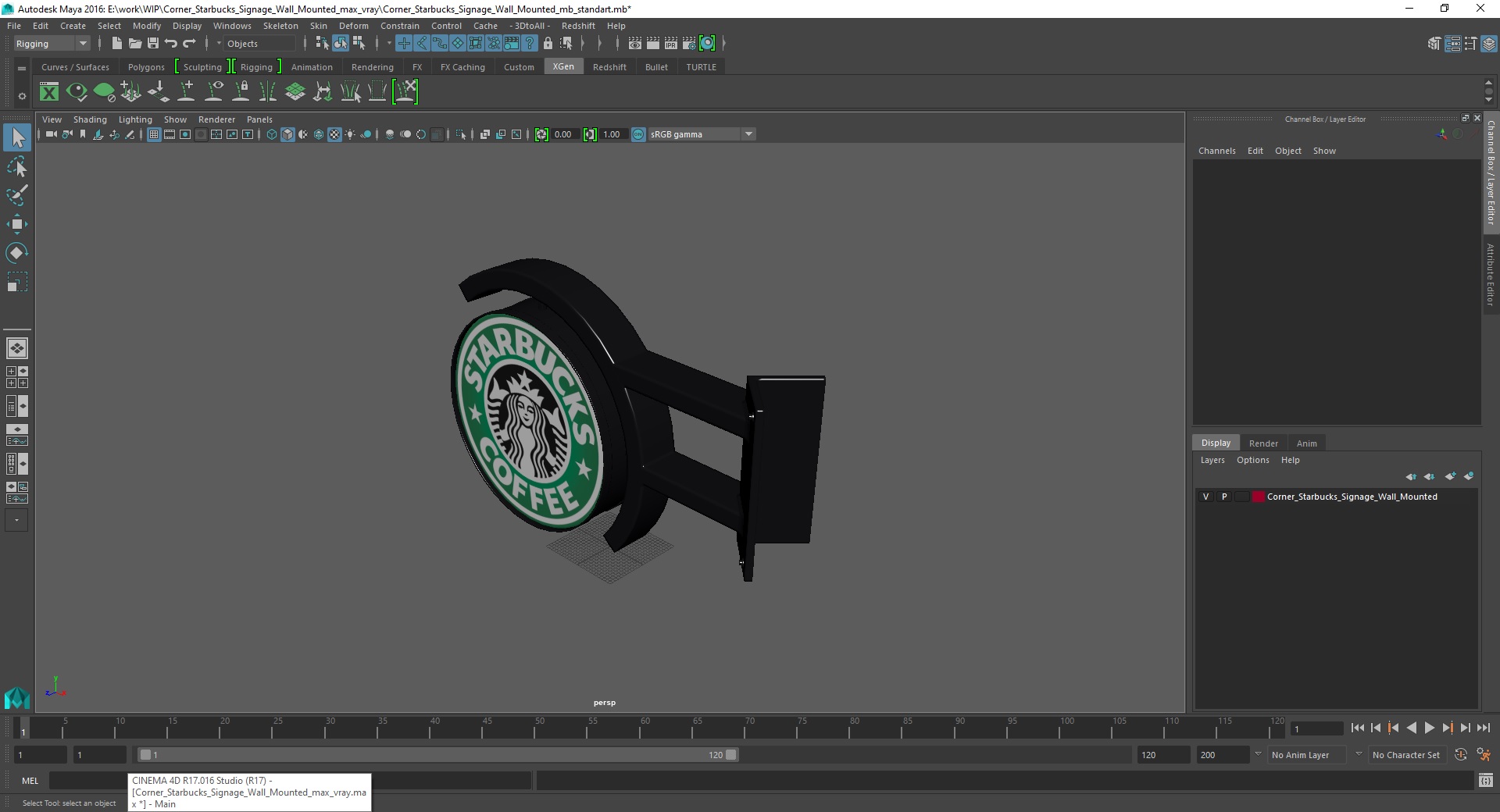Click the range slider bar handle at 120
The height and width of the screenshot is (812, 1500).
[x=730, y=755]
